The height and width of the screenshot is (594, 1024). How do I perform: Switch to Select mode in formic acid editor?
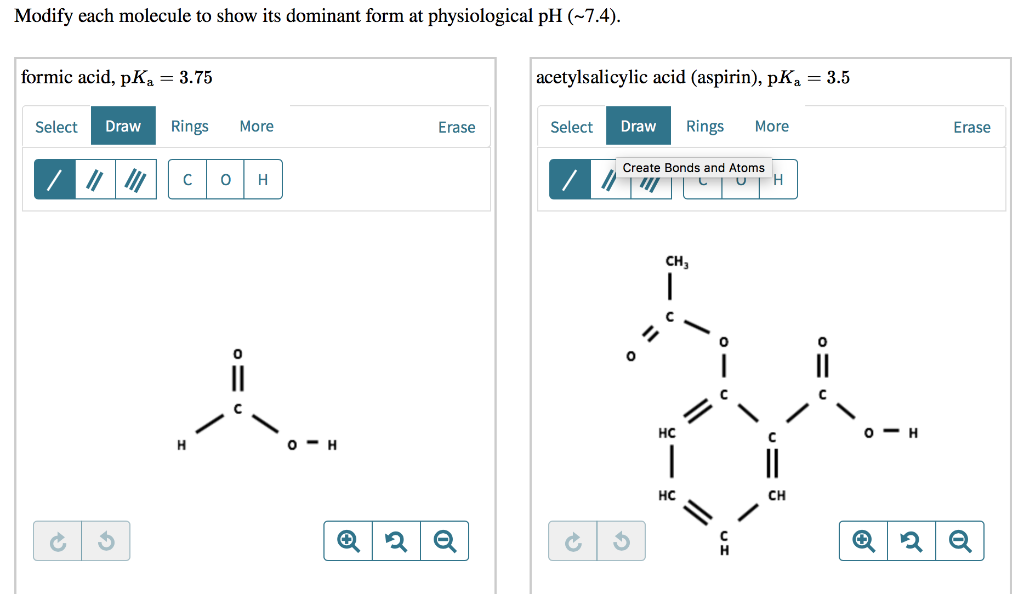click(x=56, y=126)
